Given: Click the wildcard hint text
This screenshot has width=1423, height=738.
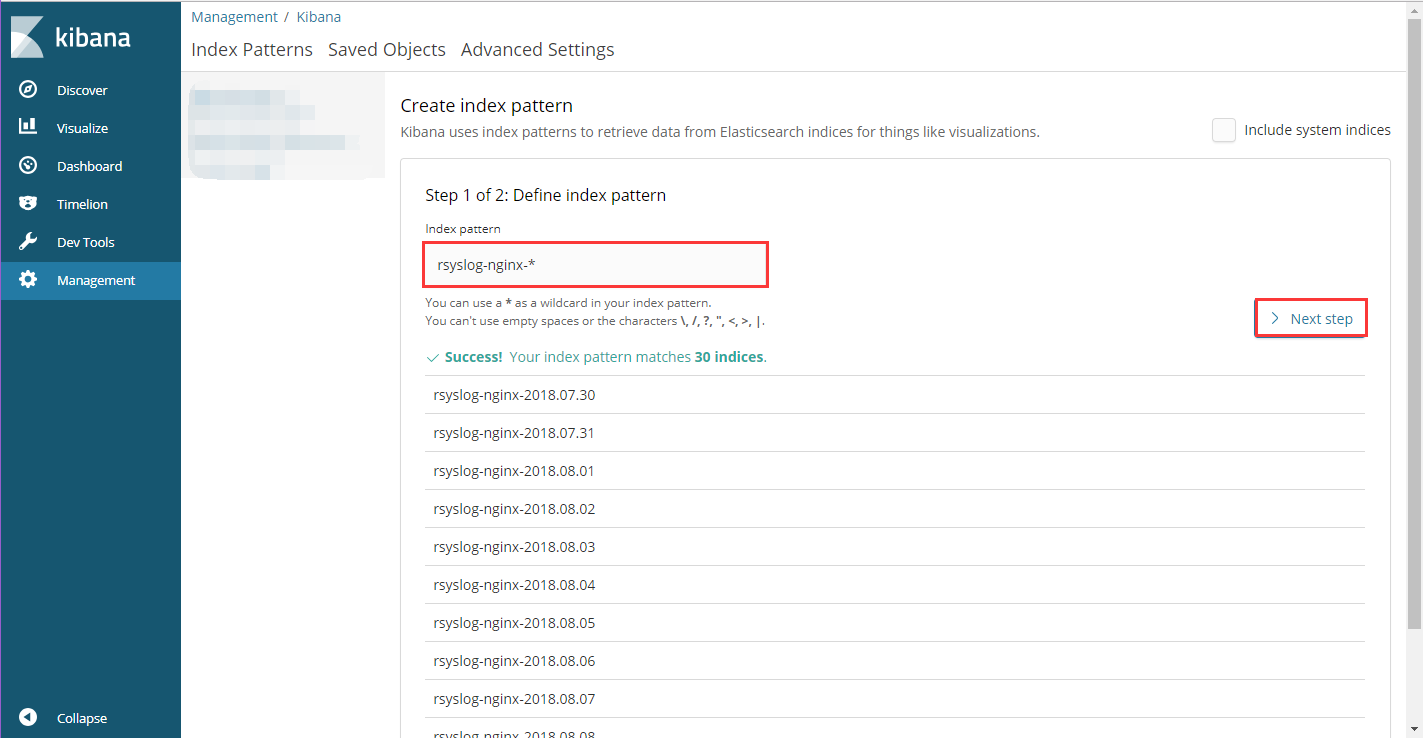Looking at the screenshot, I should coord(568,303).
